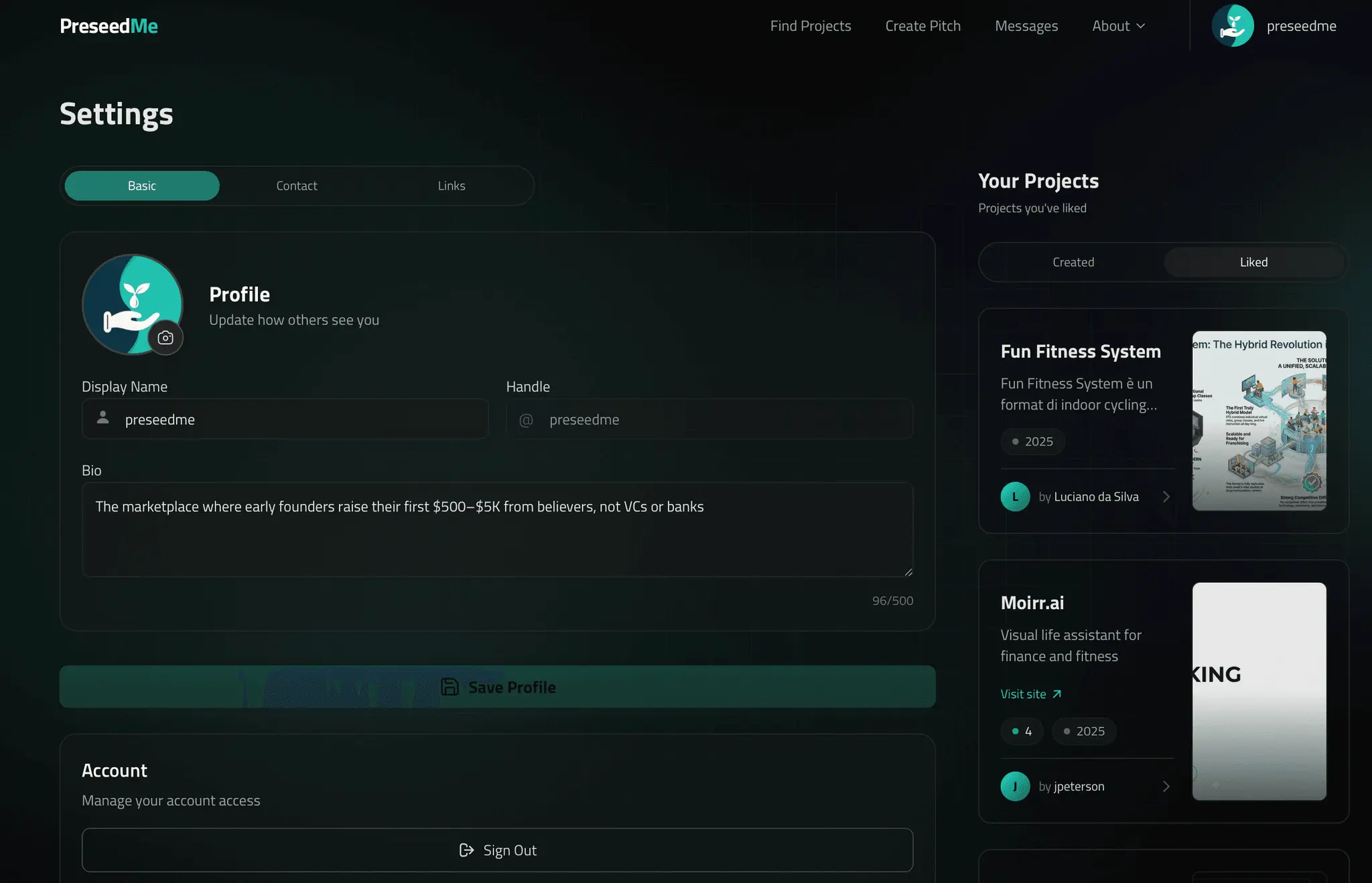Screen dimensions: 1372x883
Task: Open Luciano da Silva author link
Action: (x=1096, y=496)
